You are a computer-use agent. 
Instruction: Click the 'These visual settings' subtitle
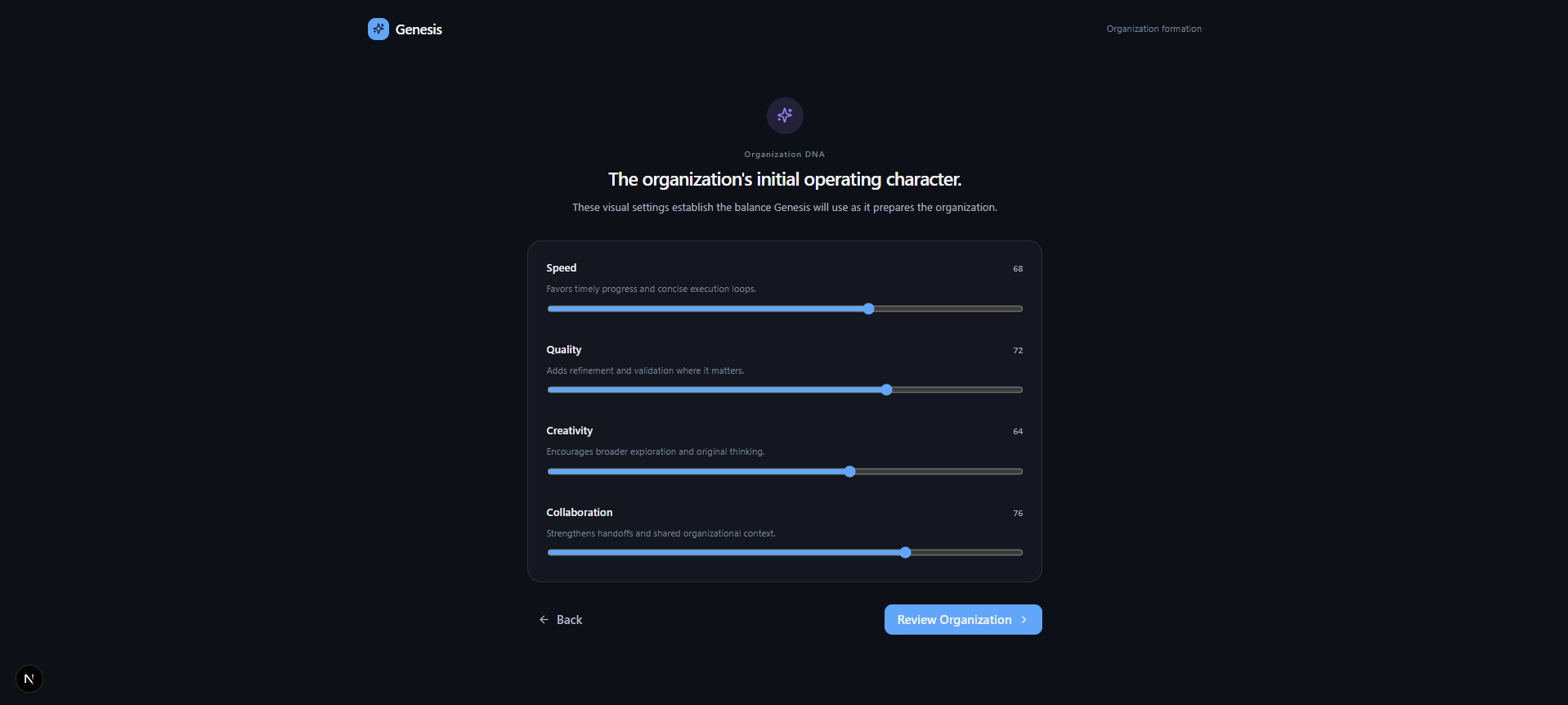coord(785,208)
